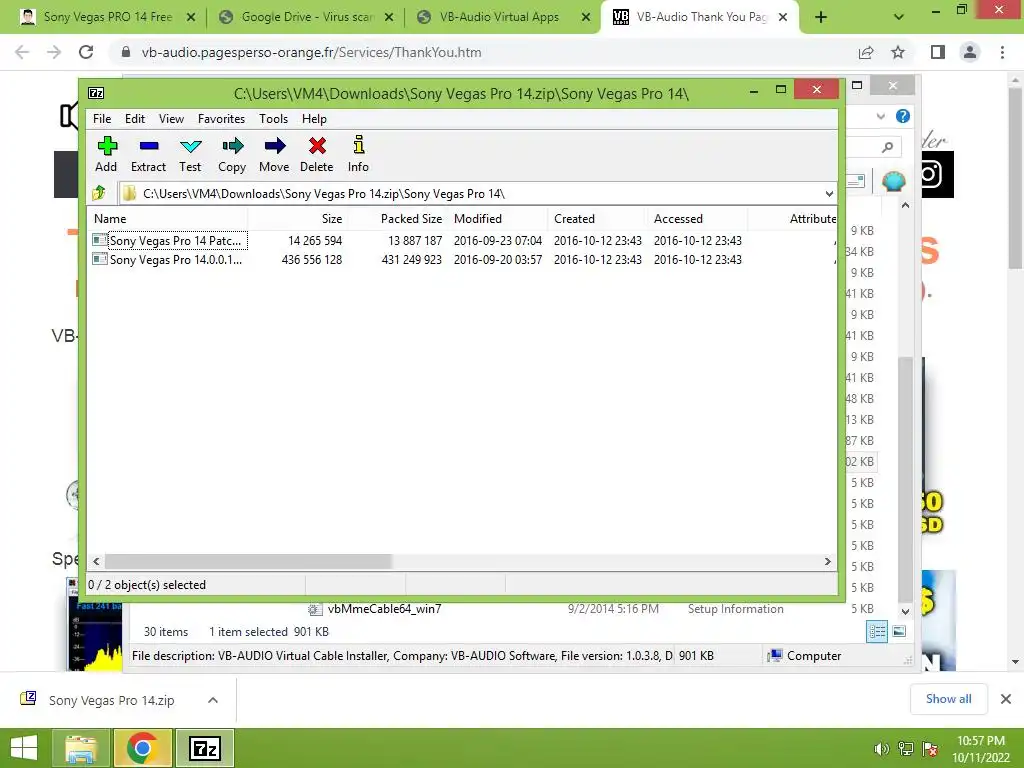1024x768 pixels.
Task: Open the volume control in system tray
Action: (881, 749)
